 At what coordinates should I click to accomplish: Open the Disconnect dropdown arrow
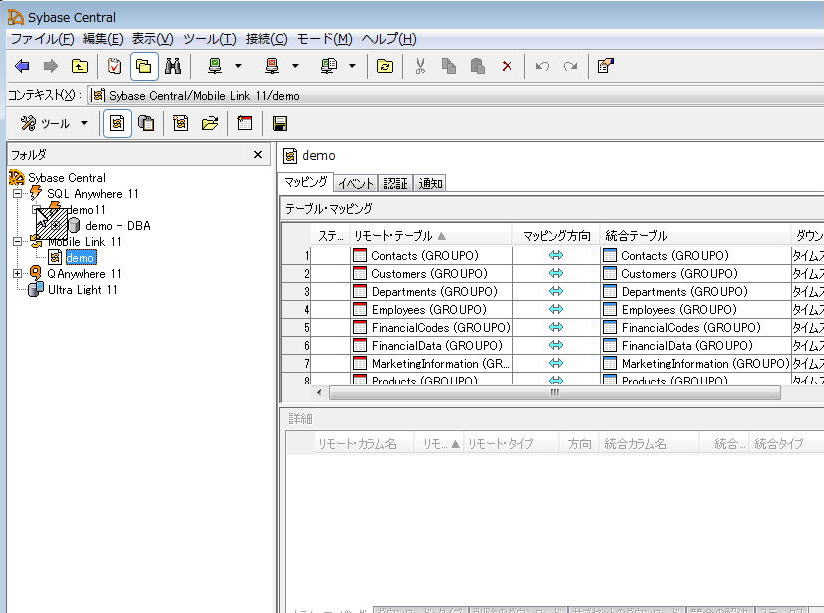pos(295,66)
